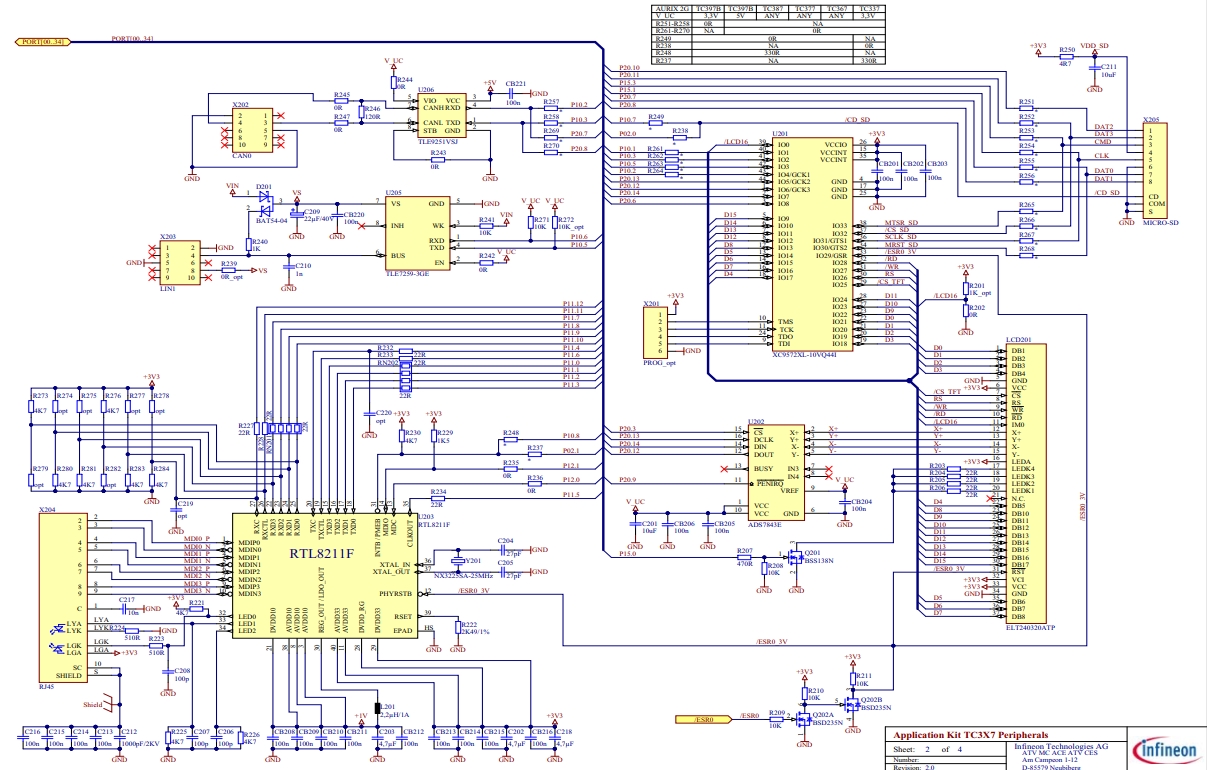Click the L201 inductor designator
Screen dimensions: 1207x770
[x=388, y=706]
